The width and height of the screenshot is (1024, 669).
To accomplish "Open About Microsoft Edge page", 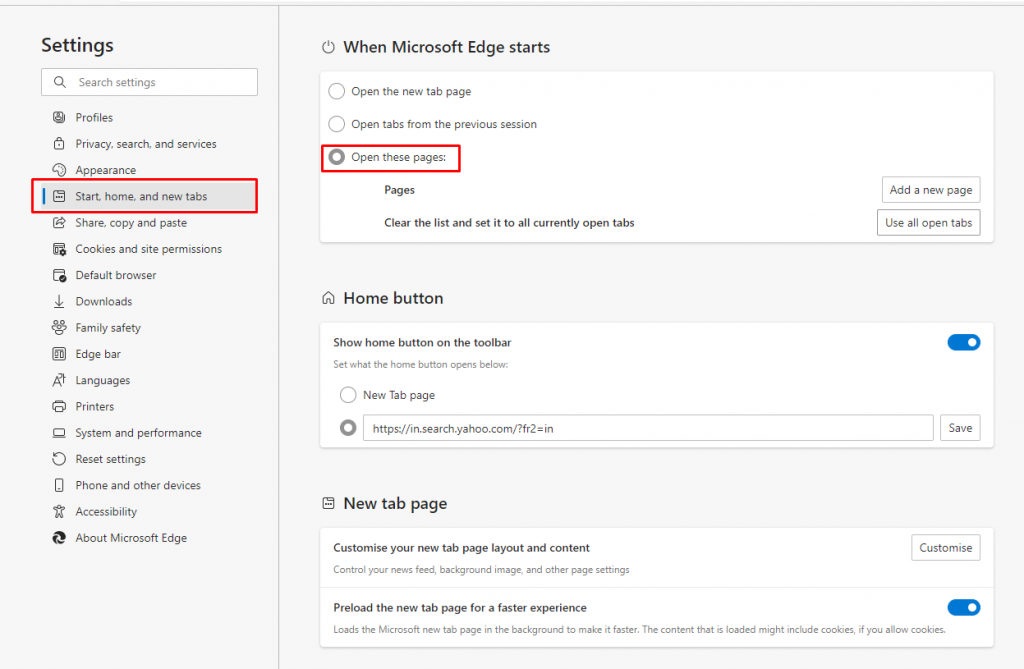I will [131, 538].
